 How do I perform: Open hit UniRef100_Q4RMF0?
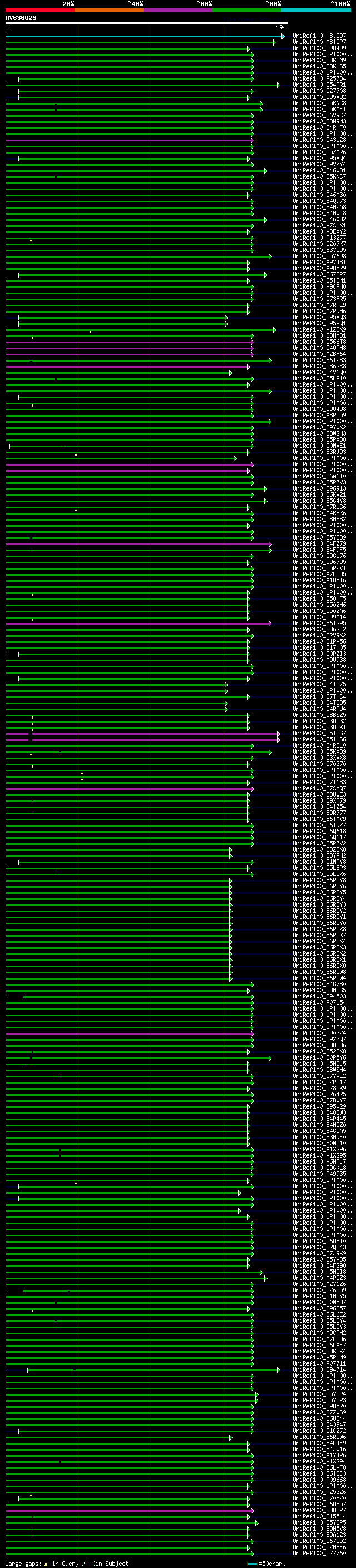click(319, 127)
